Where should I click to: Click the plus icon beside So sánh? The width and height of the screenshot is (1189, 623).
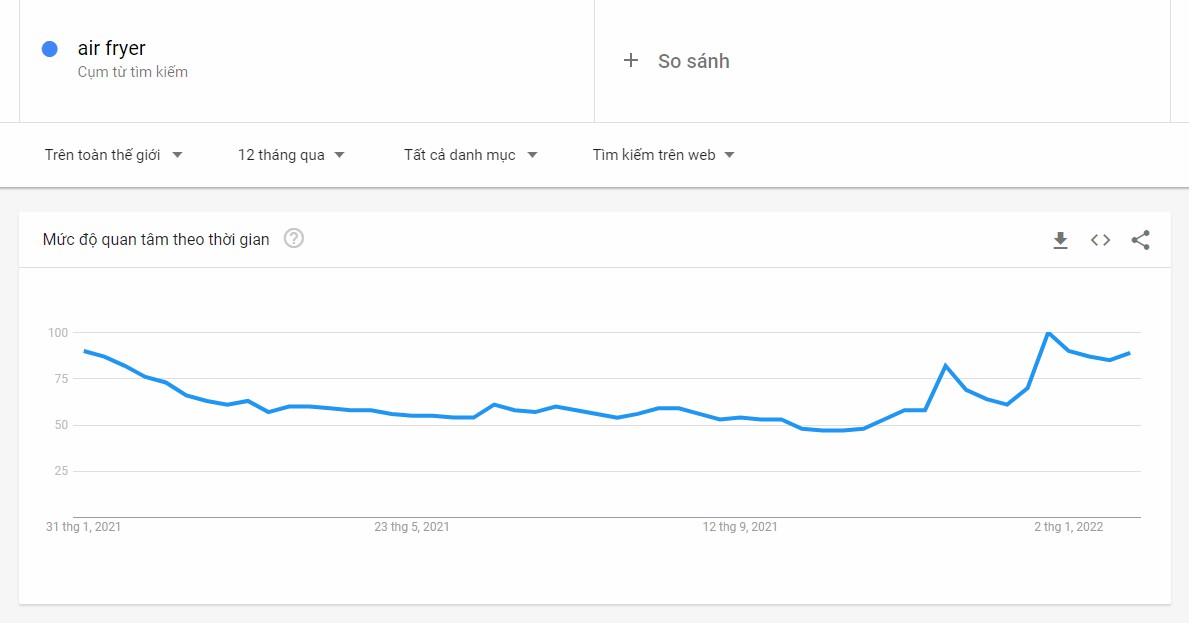click(x=631, y=61)
